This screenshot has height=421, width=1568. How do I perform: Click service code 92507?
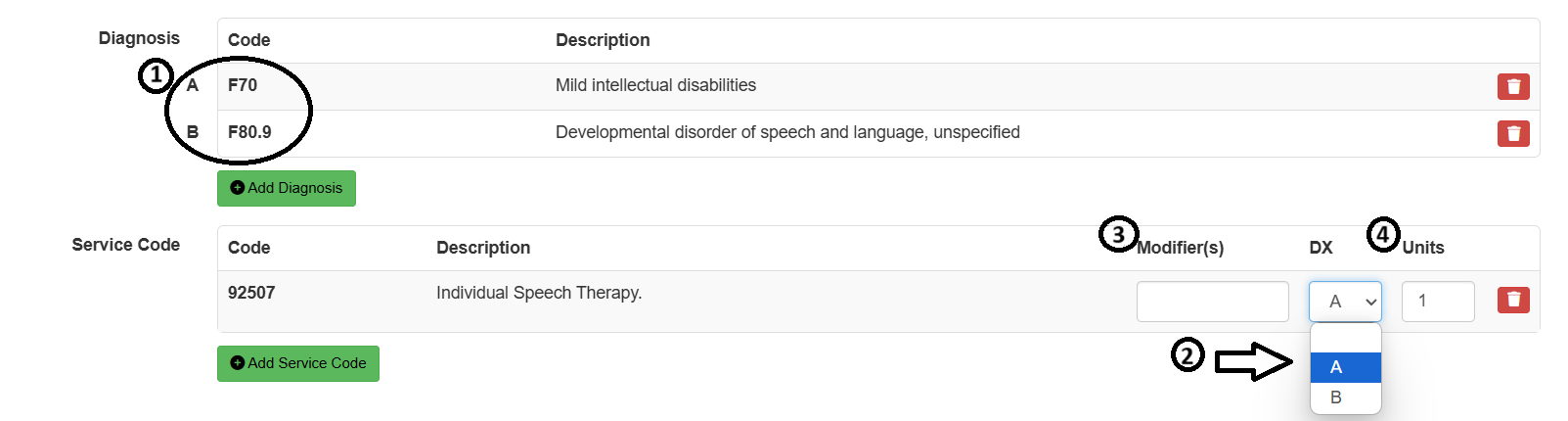point(251,293)
